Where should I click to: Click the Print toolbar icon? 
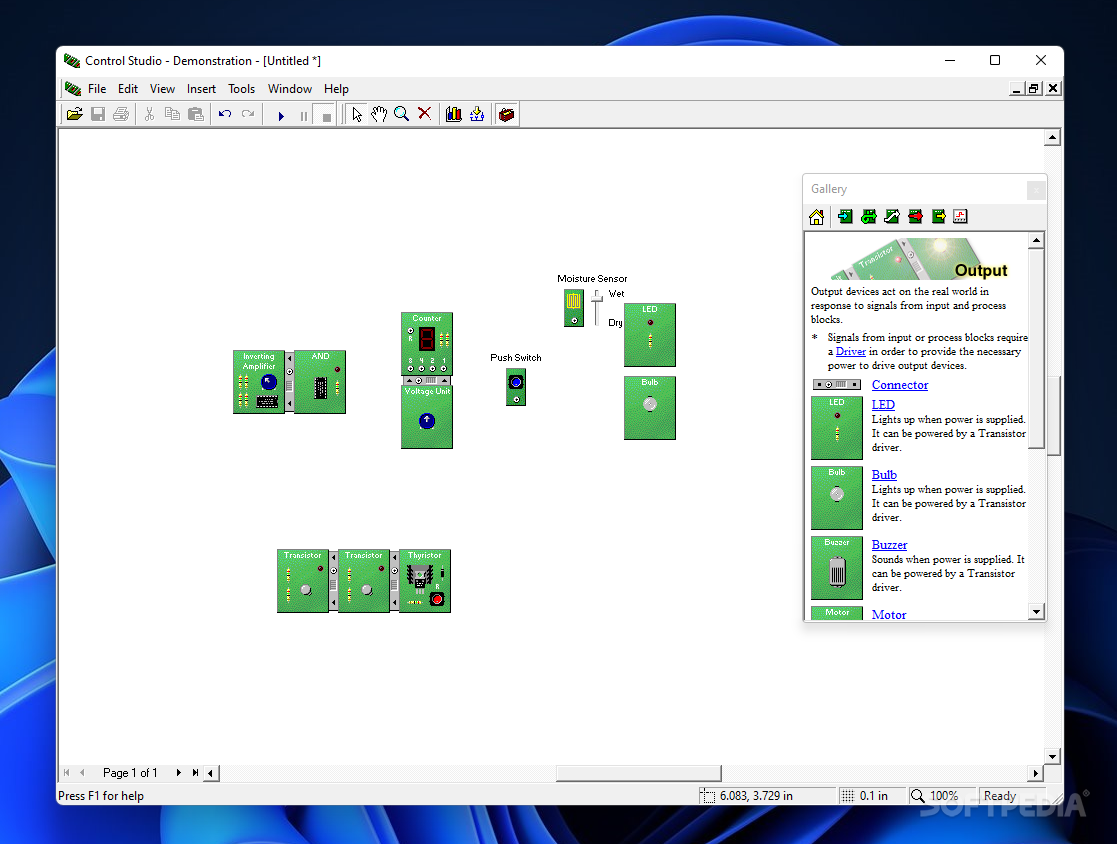point(121,114)
